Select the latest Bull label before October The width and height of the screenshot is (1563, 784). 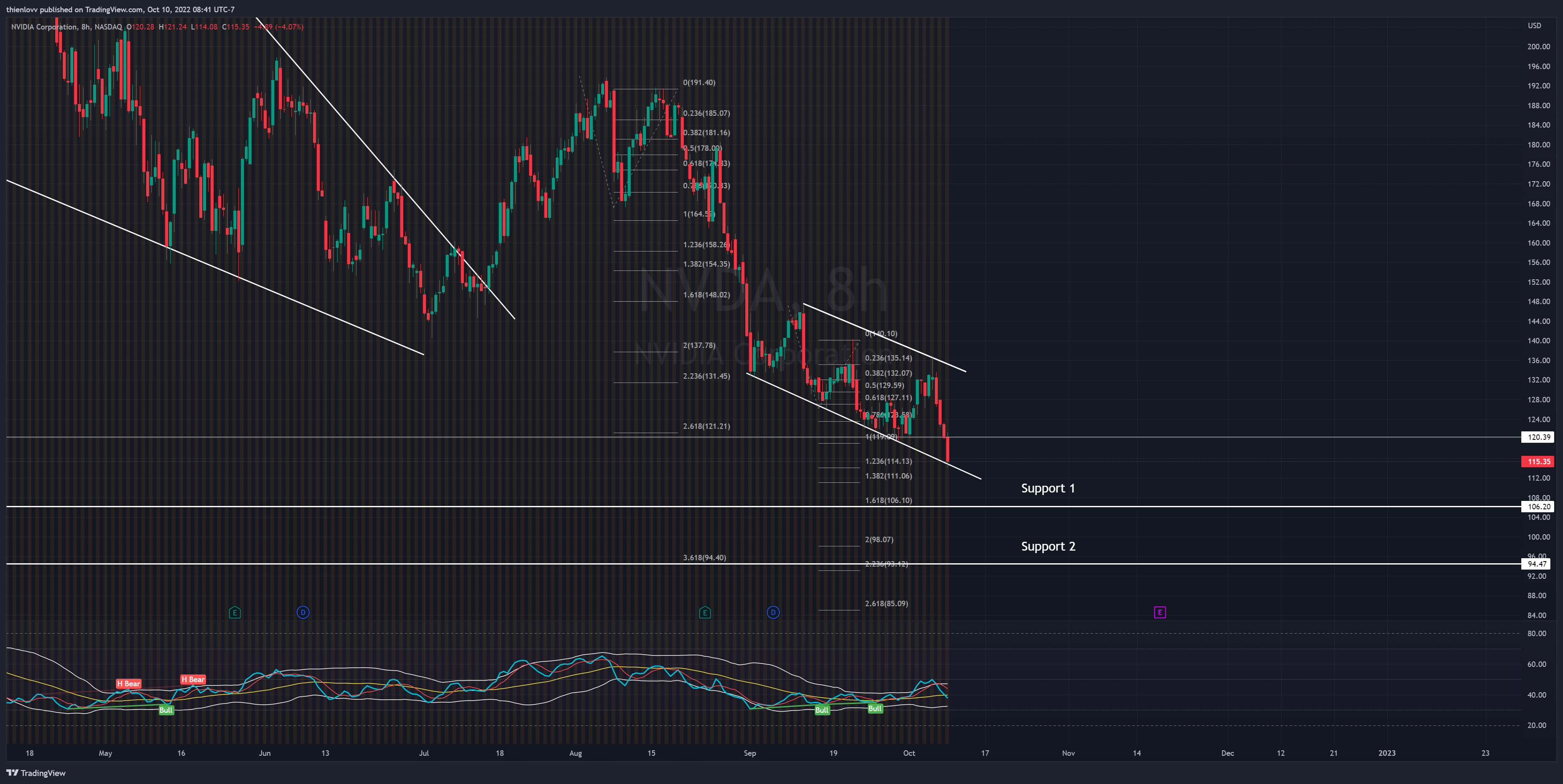click(x=875, y=708)
